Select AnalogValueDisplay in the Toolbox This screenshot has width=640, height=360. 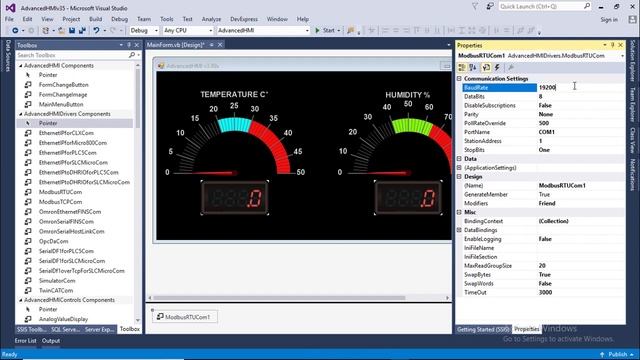63,319
